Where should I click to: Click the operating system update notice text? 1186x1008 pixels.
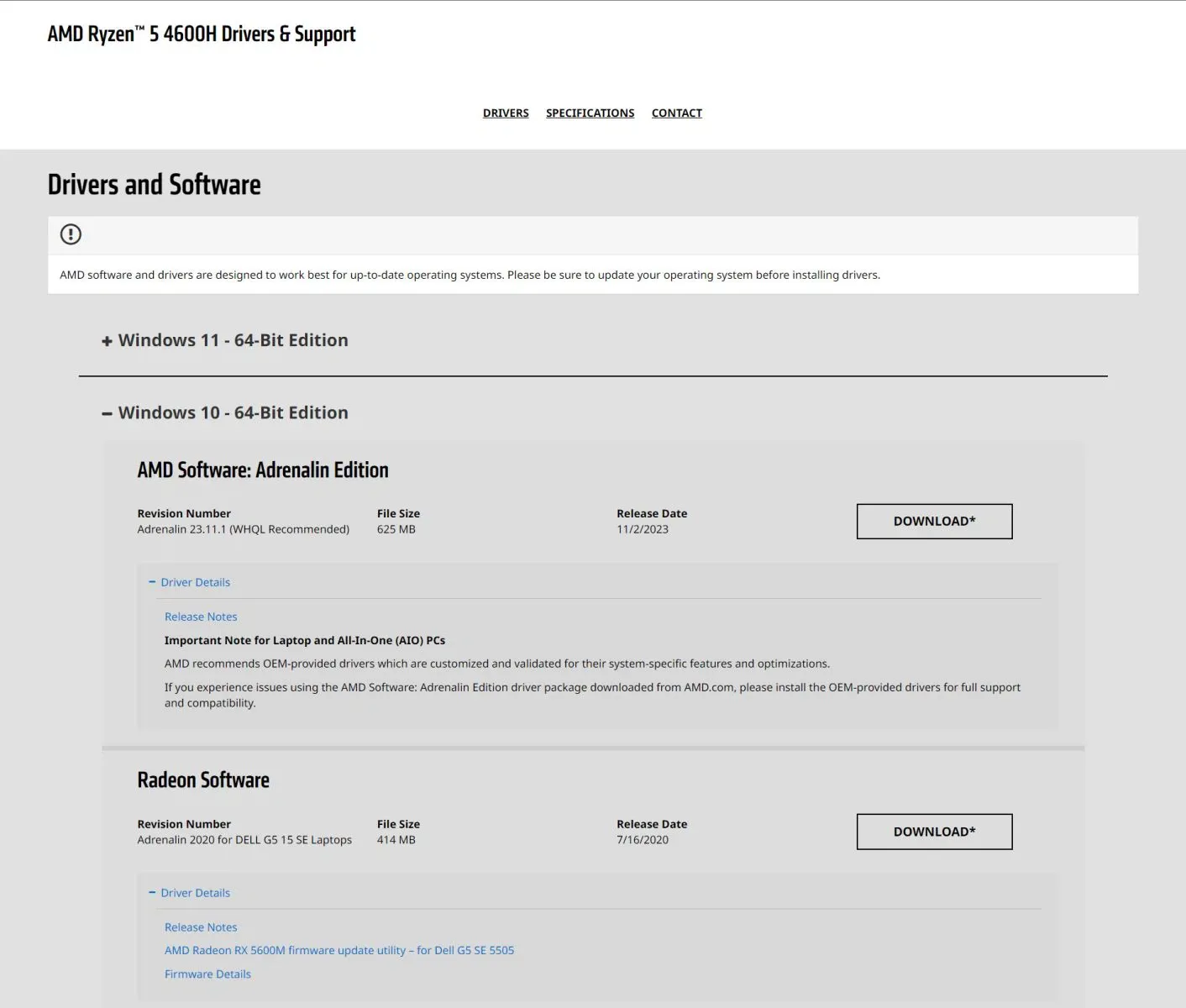pyautogui.click(x=470, y=275)
